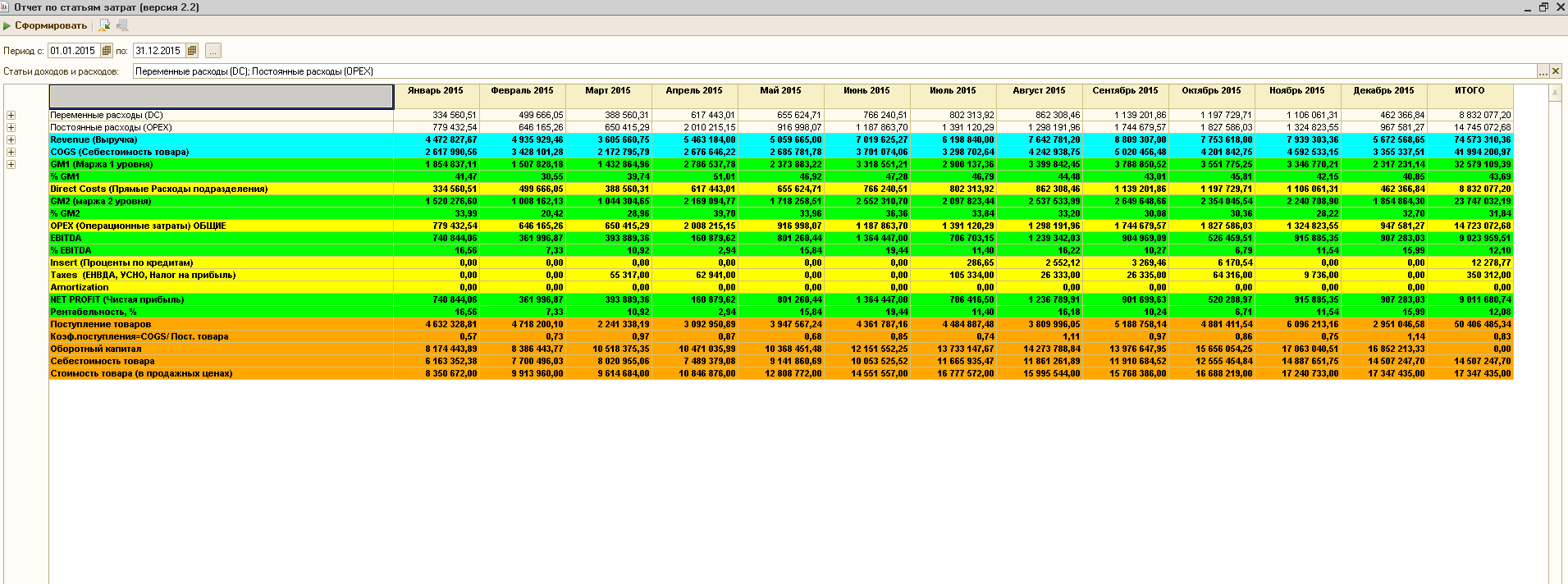The width and height of the screenshot is (1568, 584).
Task: Click the period start date field
Action: [x=74, y=51]
